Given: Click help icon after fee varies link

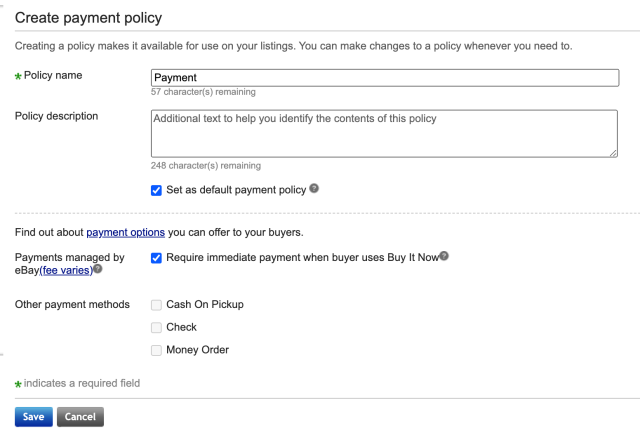Looking at the screenshot, I should (97, 269).
